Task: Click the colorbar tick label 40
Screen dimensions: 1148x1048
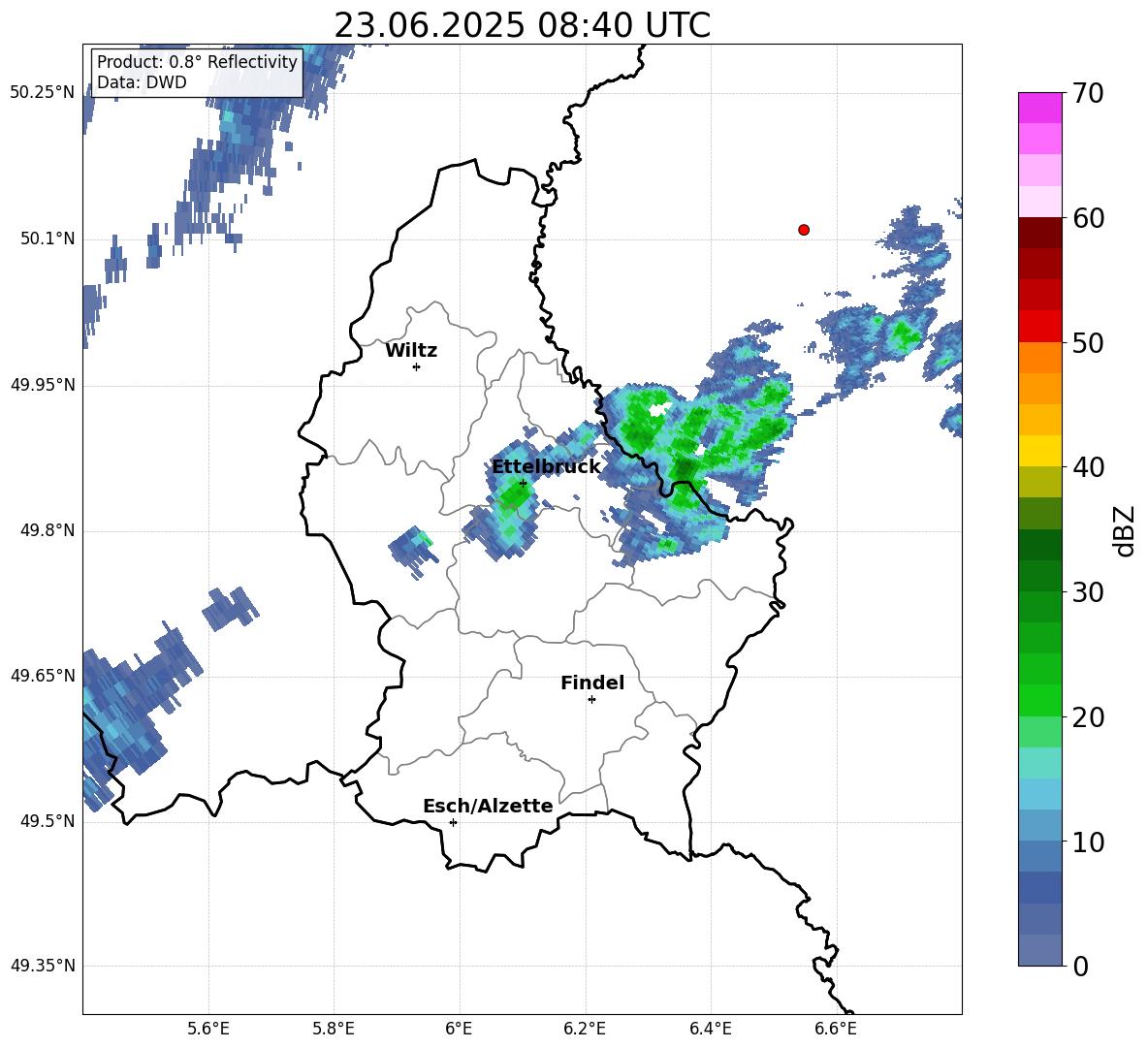Action: (x=1088, y=467)
